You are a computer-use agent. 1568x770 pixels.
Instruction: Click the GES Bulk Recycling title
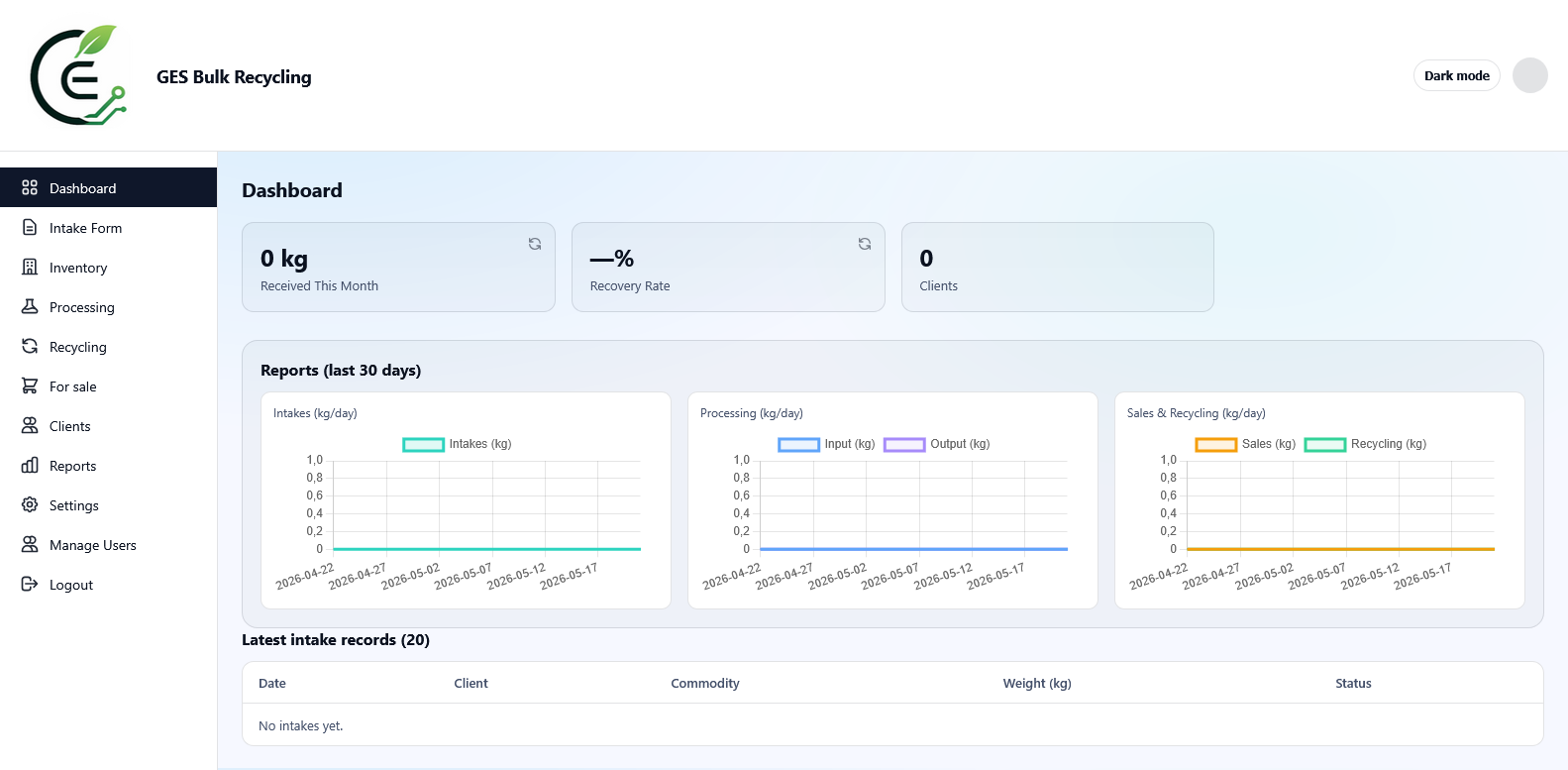coord(234,76)
